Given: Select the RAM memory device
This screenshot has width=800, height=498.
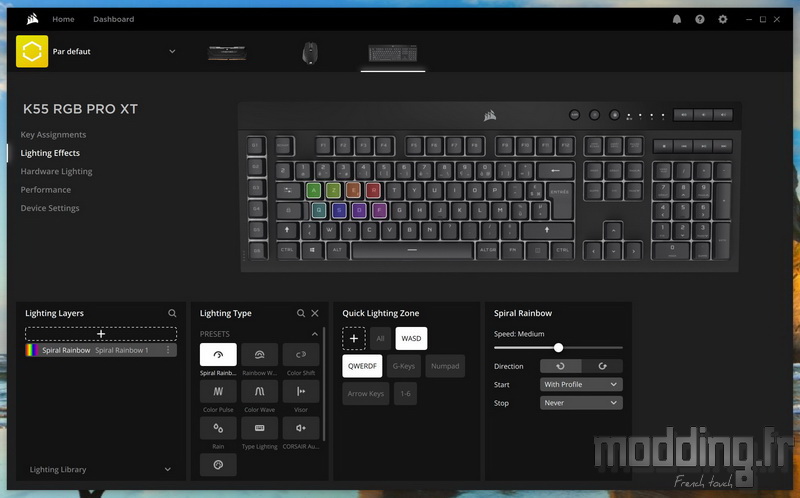Looking at the screenshot, I should click(227, 53).
